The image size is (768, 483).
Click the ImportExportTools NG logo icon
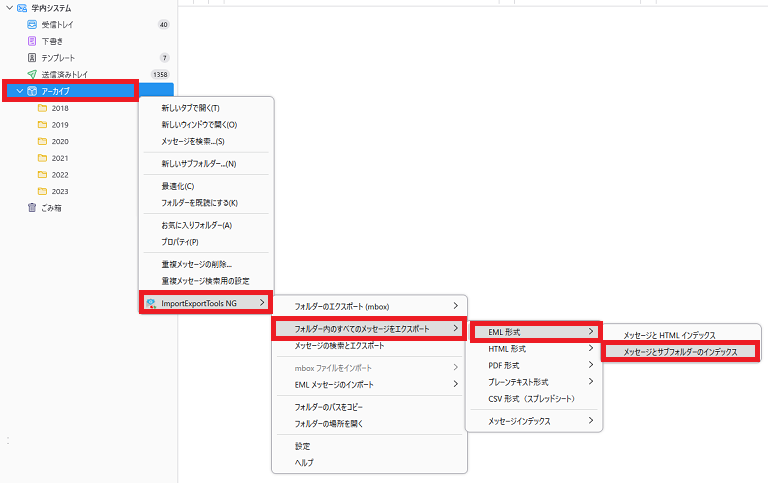(151, 303)
